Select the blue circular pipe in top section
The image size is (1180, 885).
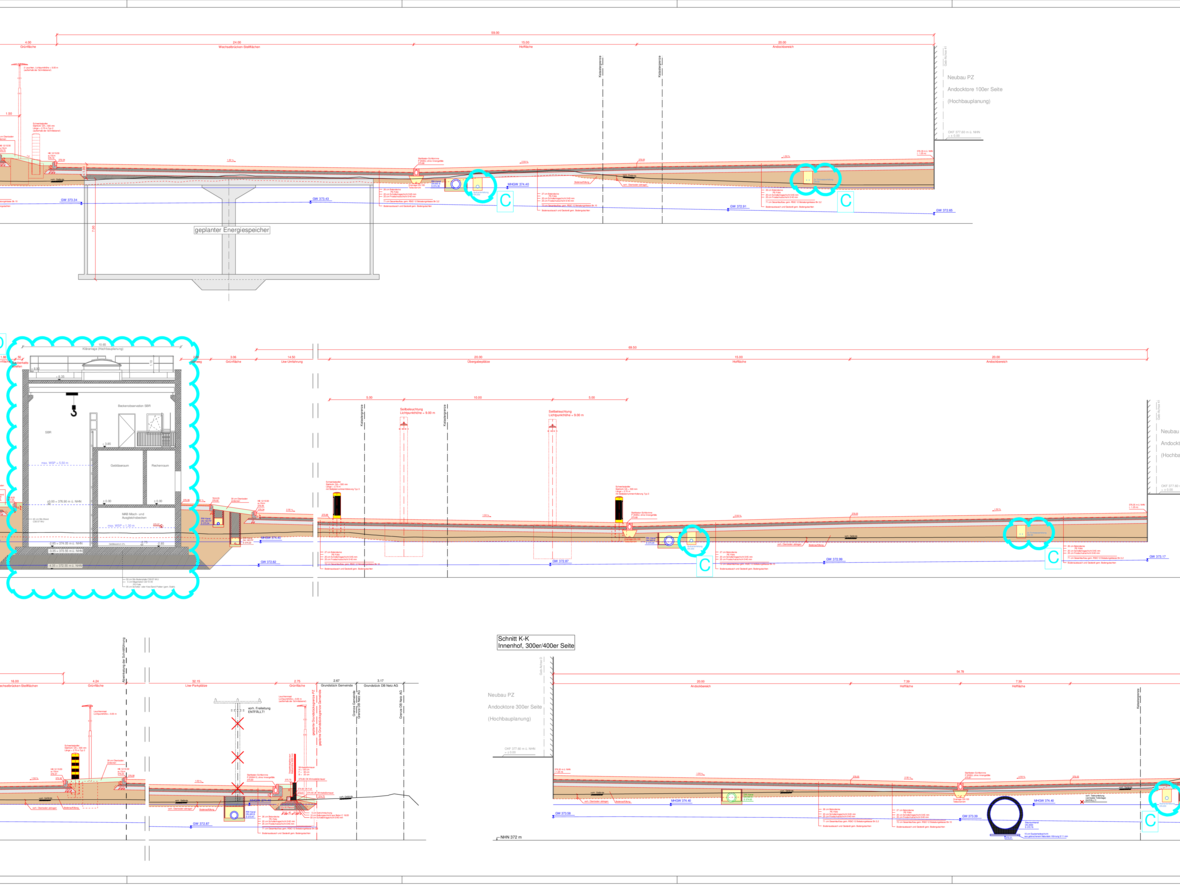pos(456,184)
